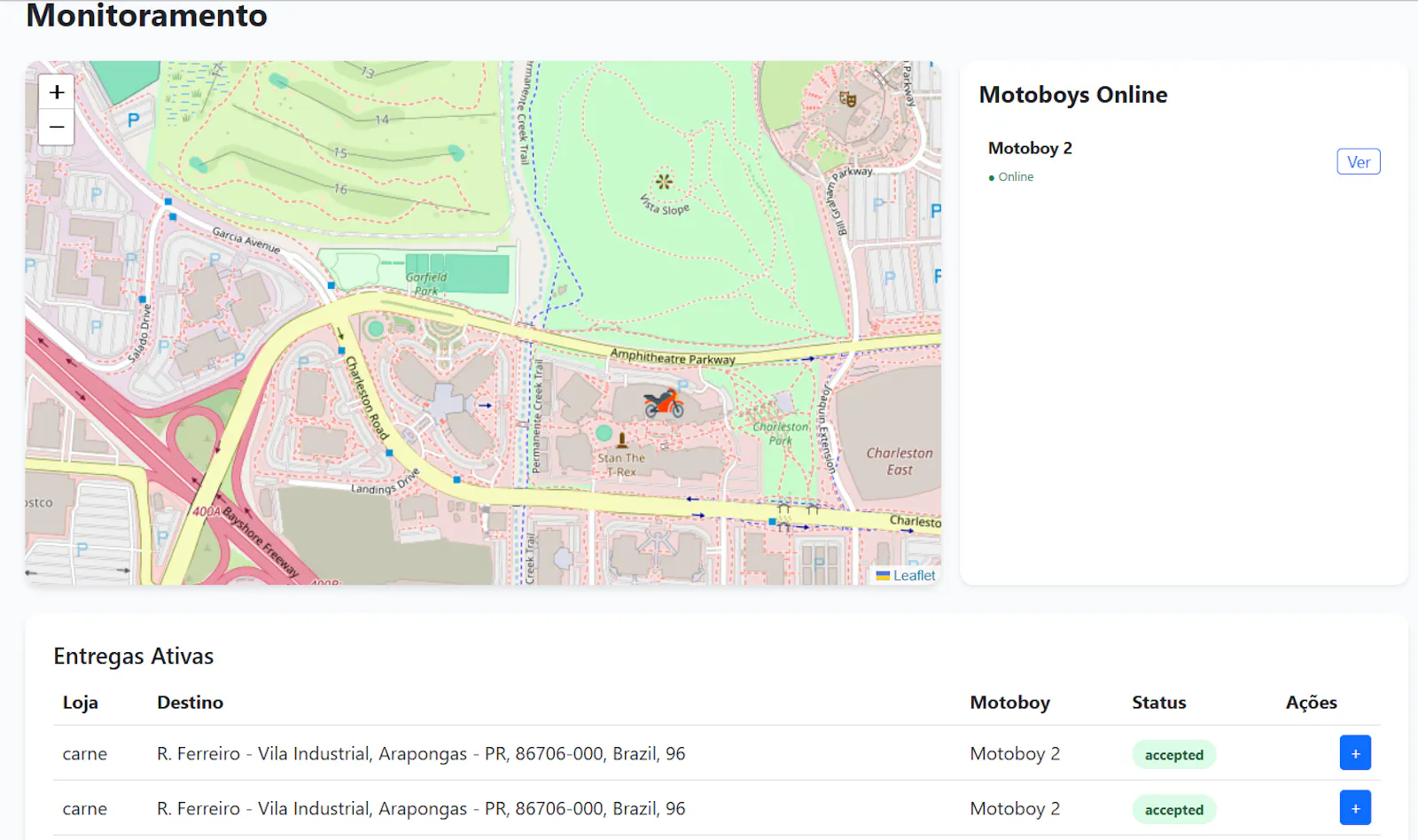Click the Charleston East label on map
1418x840 pixels.
tap(900, 462)
